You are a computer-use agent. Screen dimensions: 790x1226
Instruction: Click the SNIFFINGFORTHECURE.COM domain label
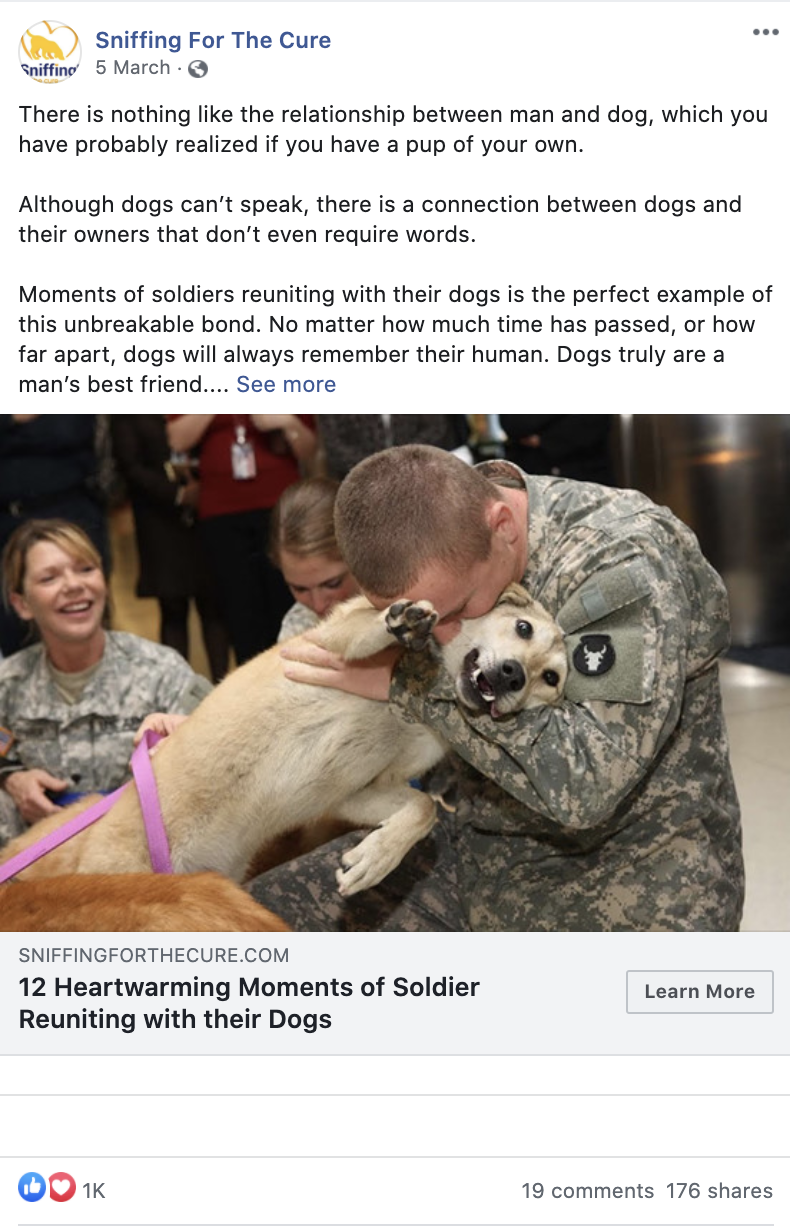pos(154,955)
